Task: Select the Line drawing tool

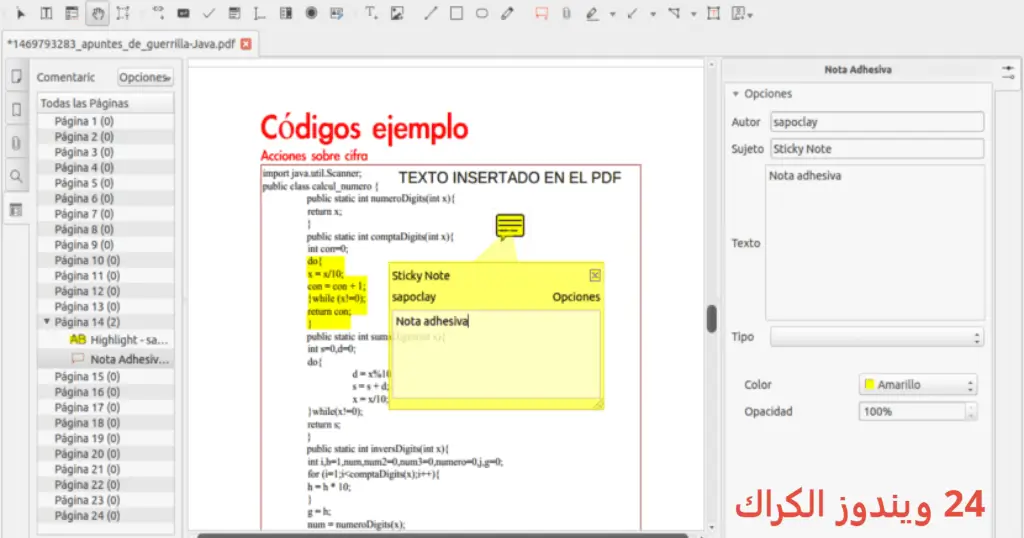Action: pyautogui.click(x=430, y=13)
